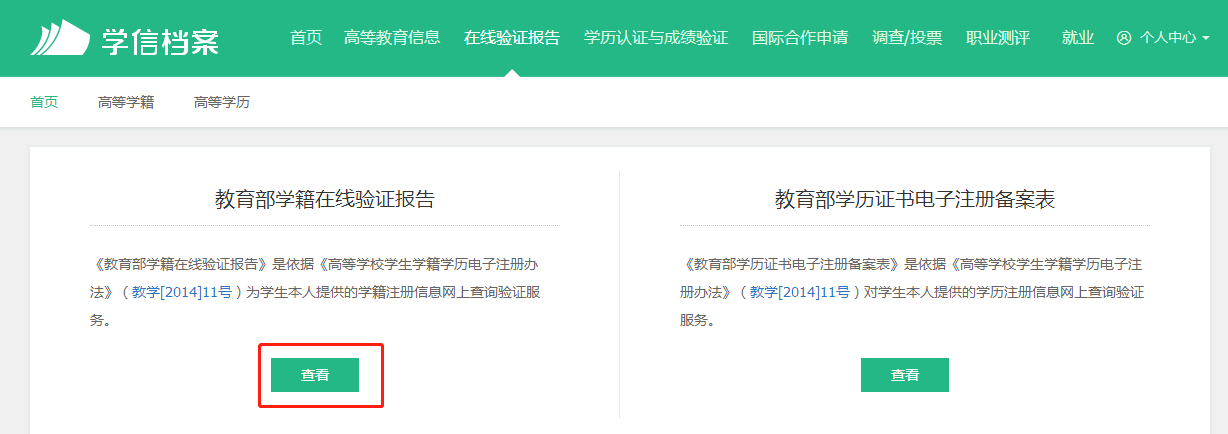Switch to 首页 sub-navigation tab
This screenshot has height=434, width=1228.
44,102
